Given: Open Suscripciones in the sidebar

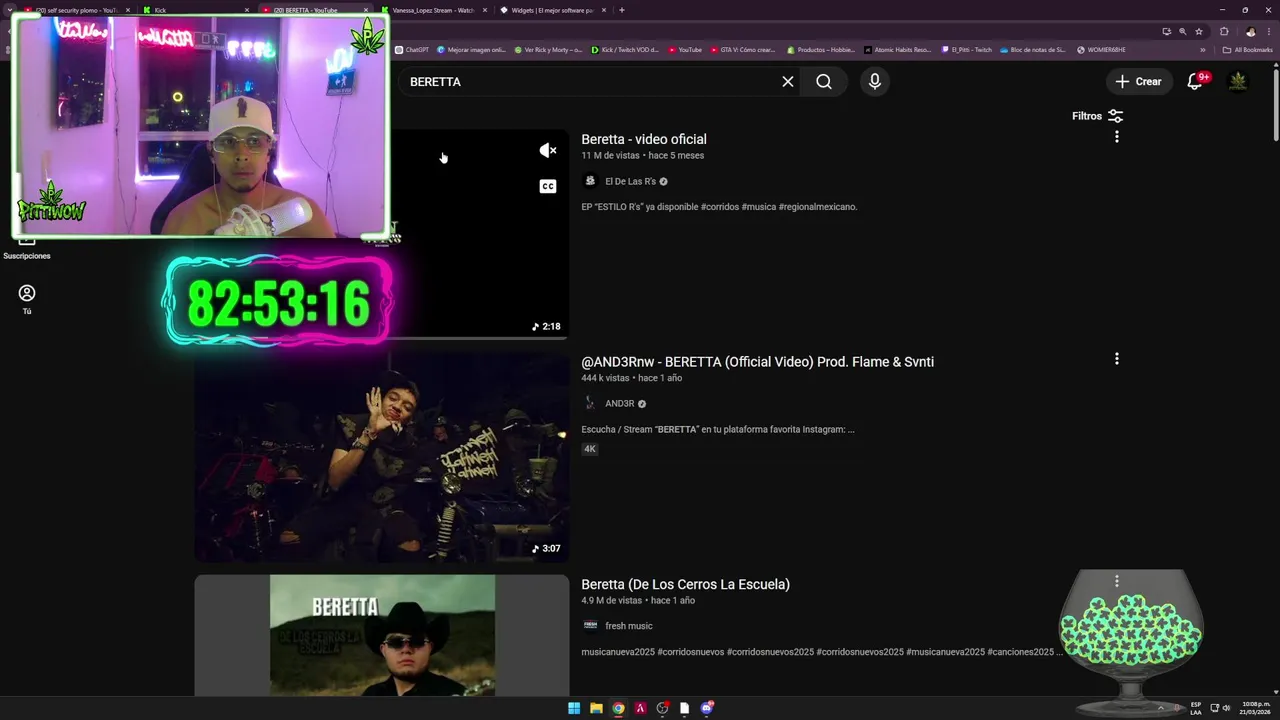Looking at the screenshot, I should (x=27, y=246).
